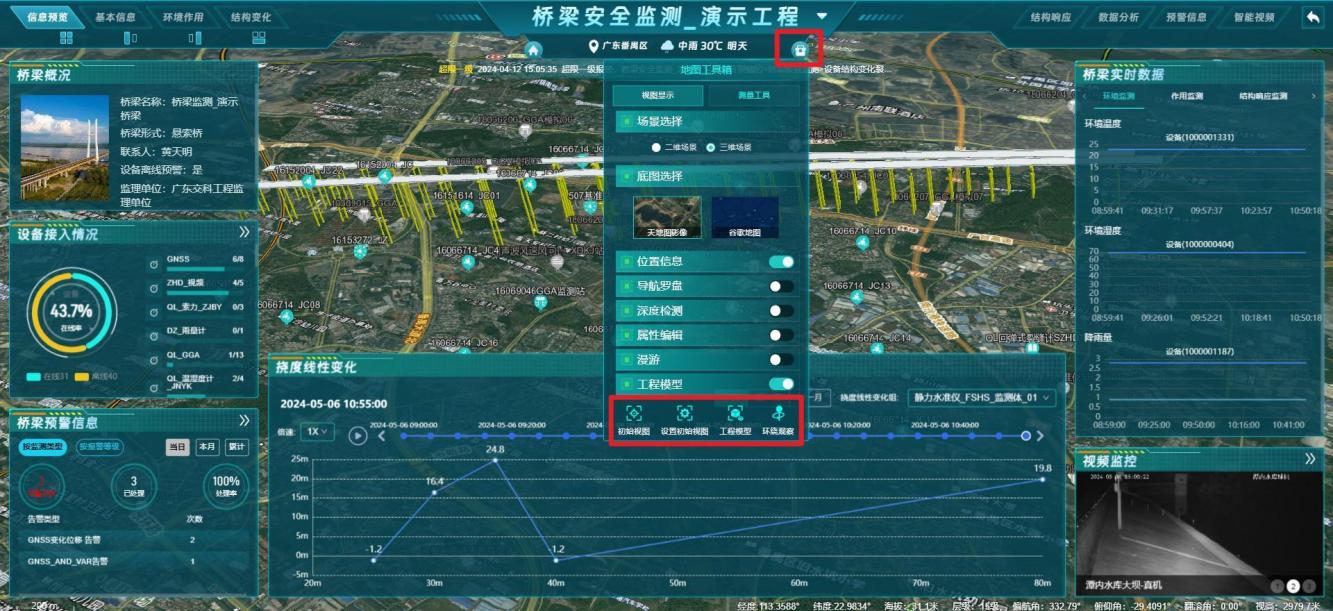The height and width of the screenshot is (611, 1333).
Task: Switch to the 基本信息 tab
Action: coord(116,18)
